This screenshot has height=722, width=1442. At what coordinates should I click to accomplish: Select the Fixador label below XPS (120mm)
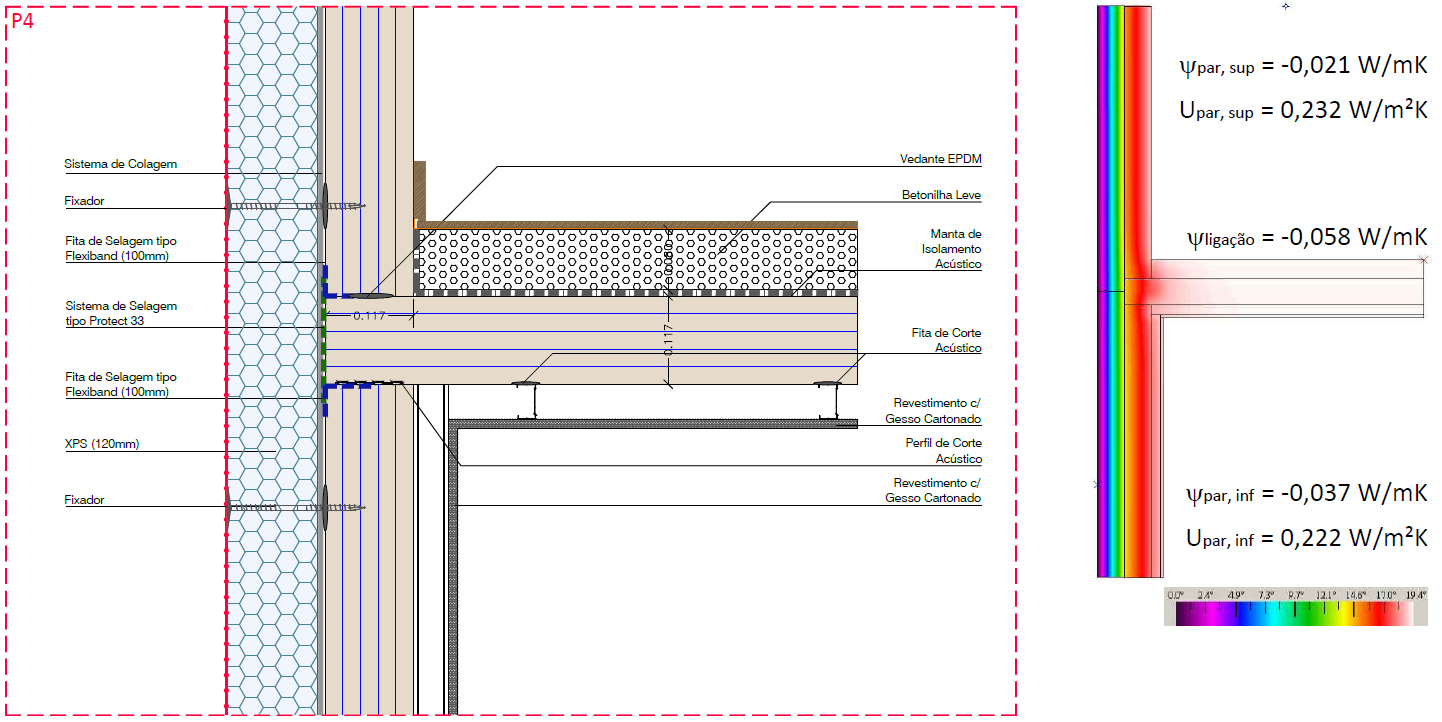click(84, 500)
